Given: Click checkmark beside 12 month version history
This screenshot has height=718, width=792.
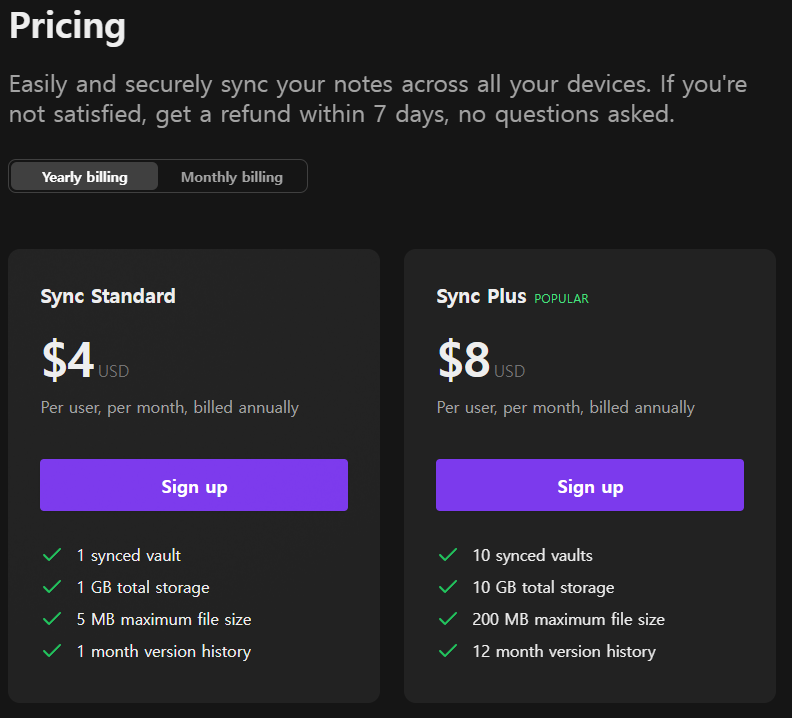Looking at the screenshot, I should [448, 651].
